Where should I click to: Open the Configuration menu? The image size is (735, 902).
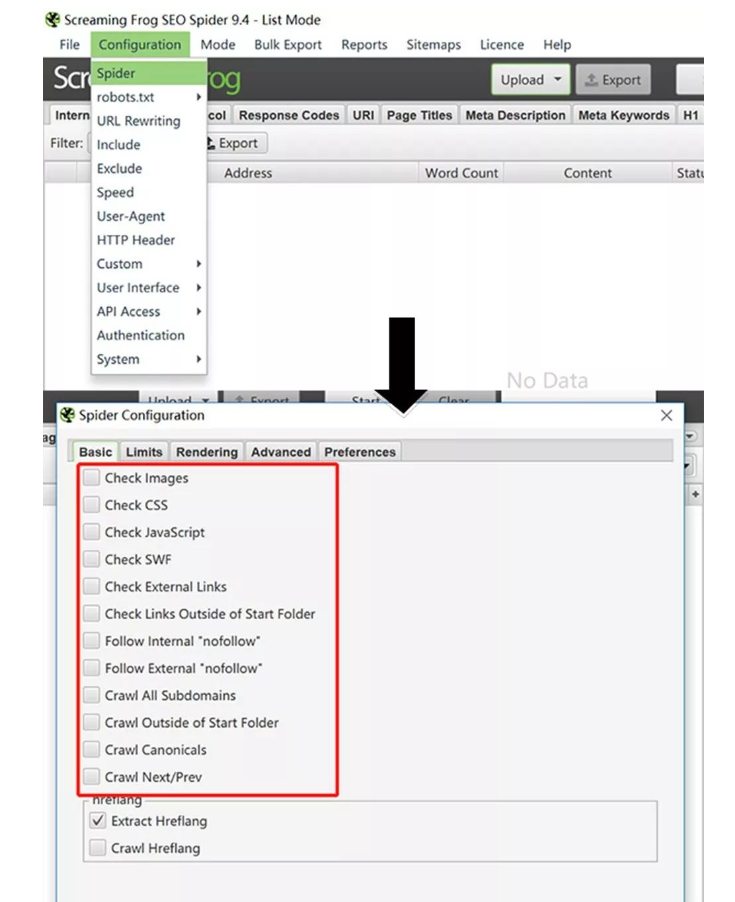[140, 45]
